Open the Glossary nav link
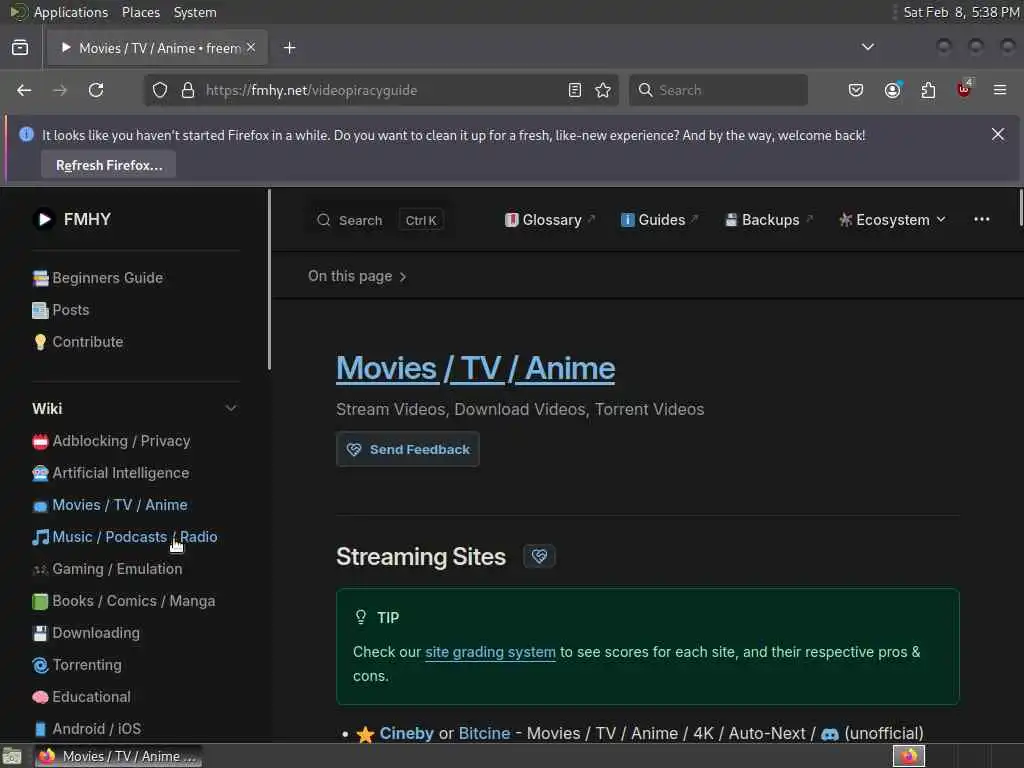Screen dimensions: 1024x768 [550, 220]
